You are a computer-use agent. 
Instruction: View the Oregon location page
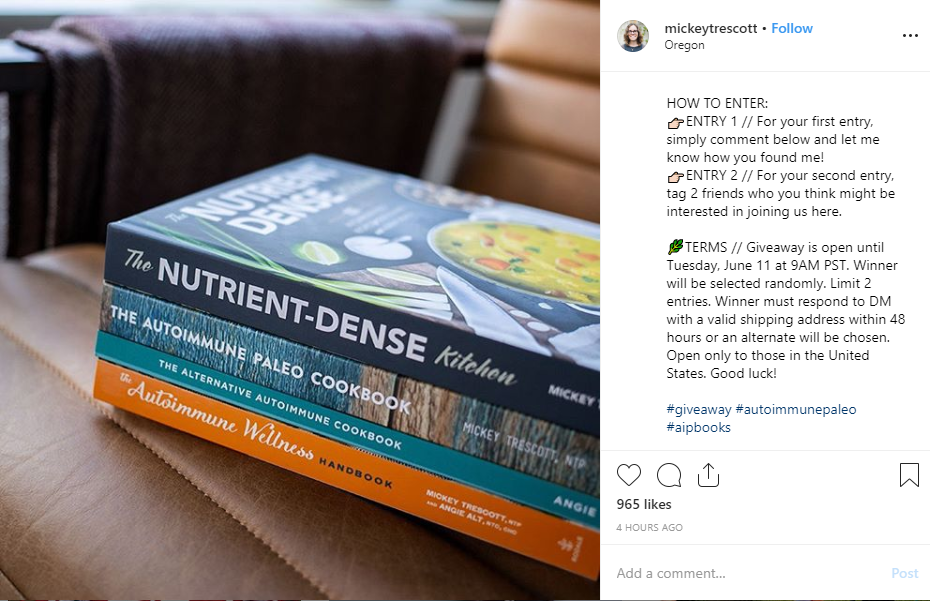click(x=684, y=45)
